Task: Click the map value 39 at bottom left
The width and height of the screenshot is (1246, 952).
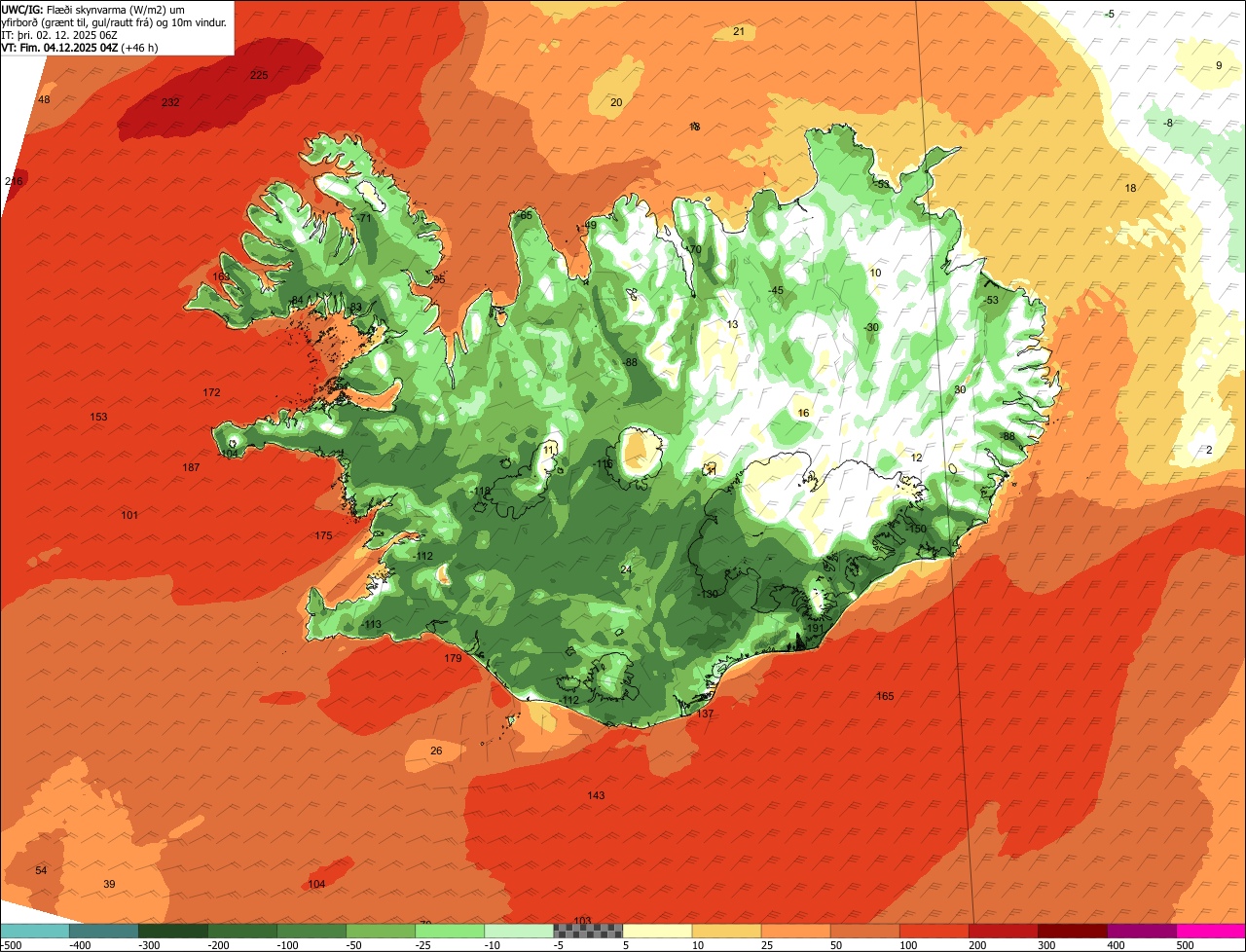Action: point(109,884)
